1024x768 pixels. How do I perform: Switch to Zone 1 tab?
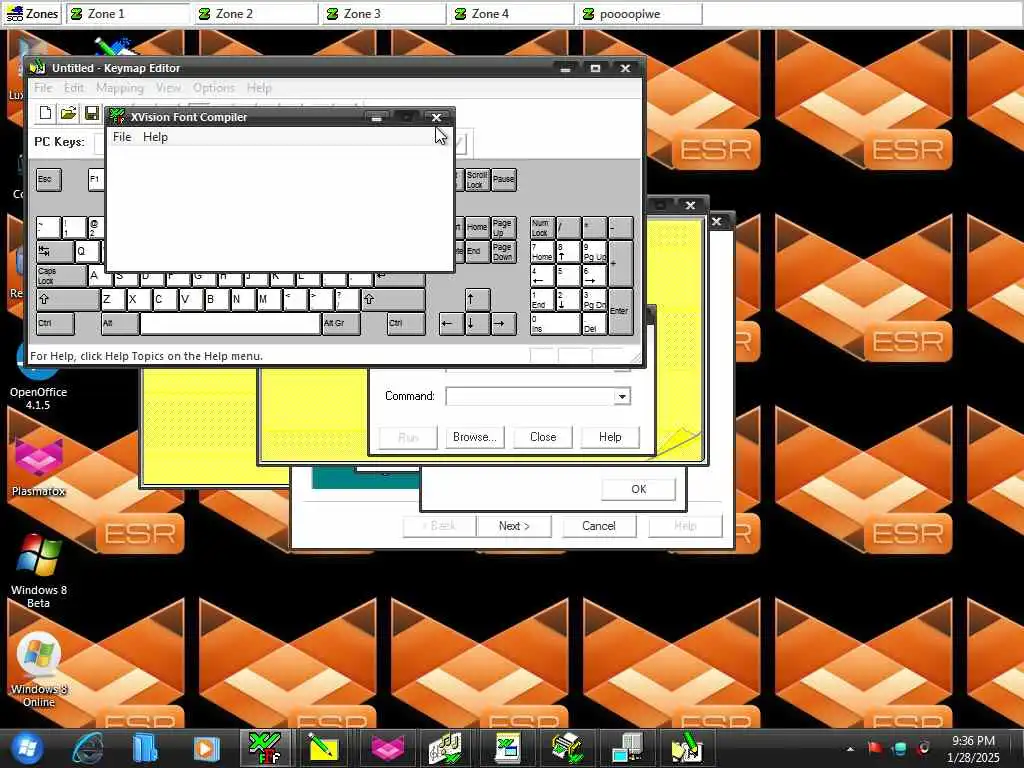[128, 14]
